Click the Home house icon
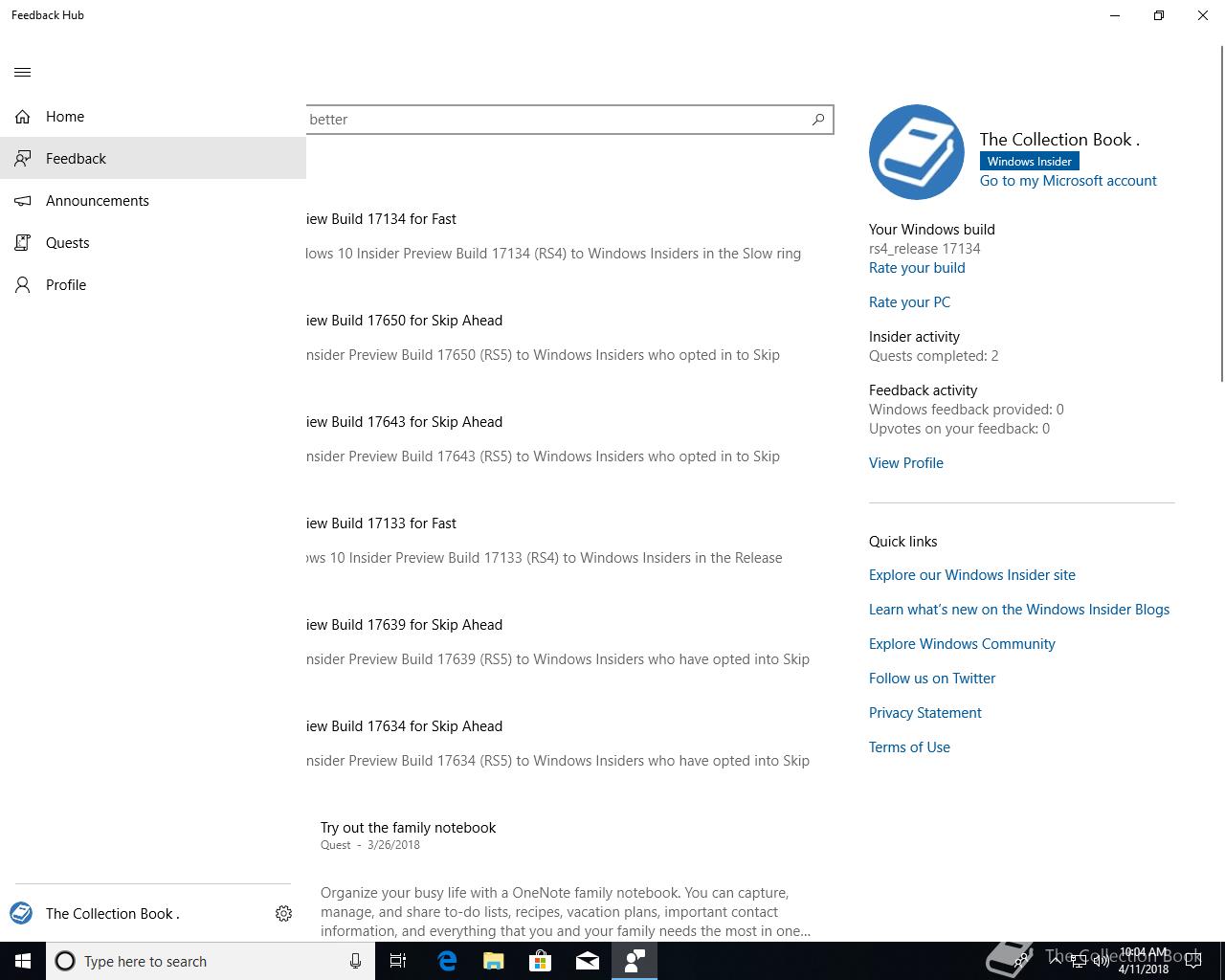 pyautogui.click(x=23, y=117)
